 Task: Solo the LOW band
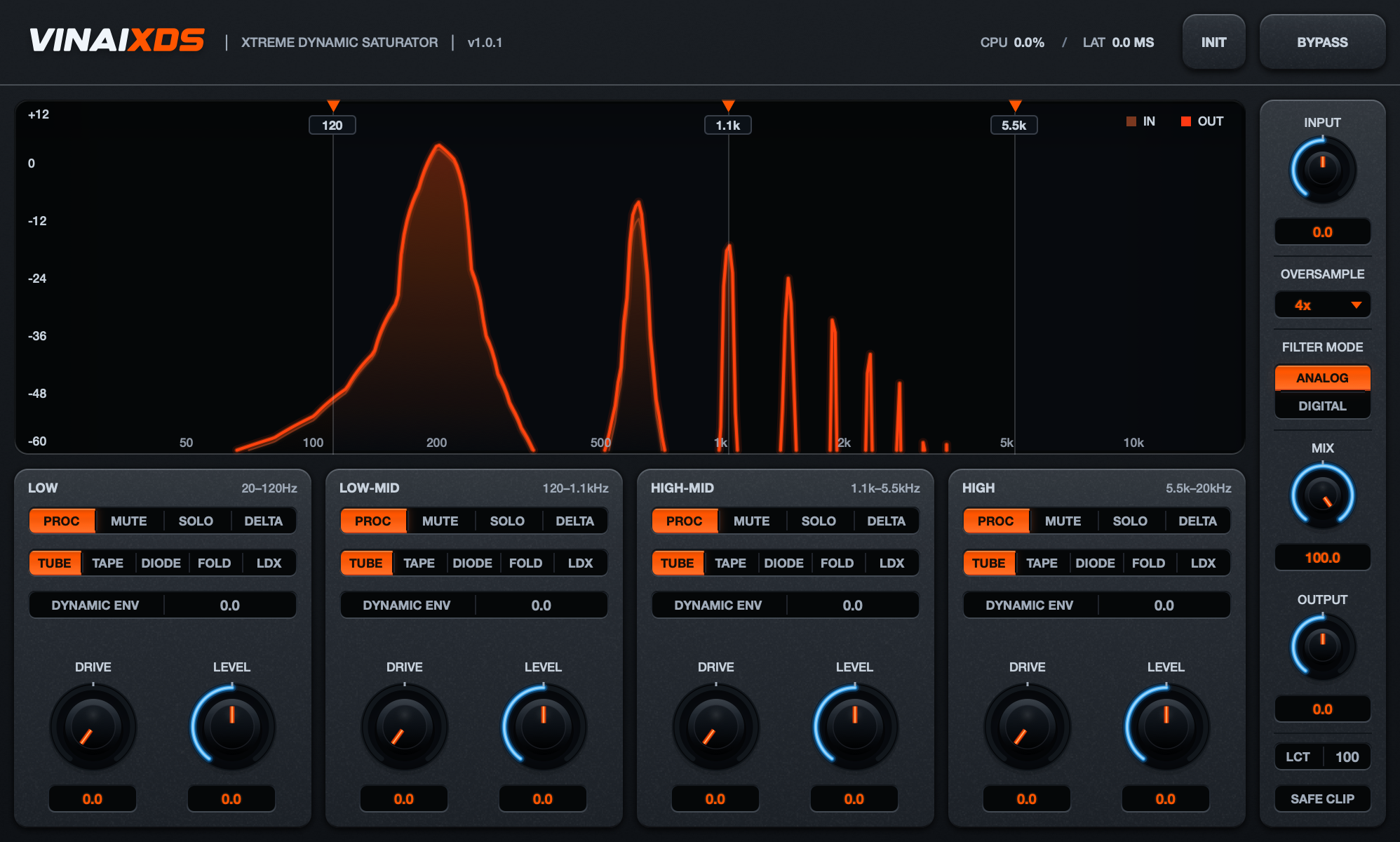click(196, 521)
